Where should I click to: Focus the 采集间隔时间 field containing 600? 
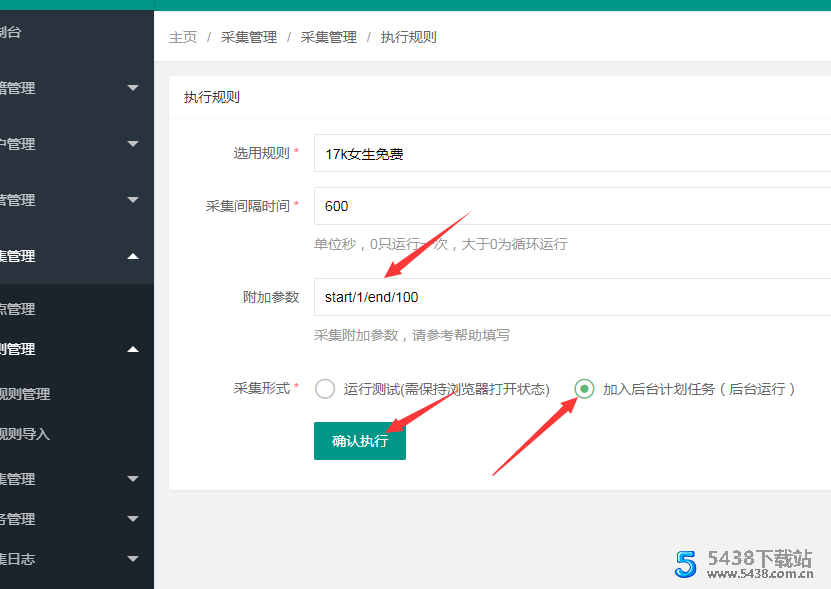(570, 206)
